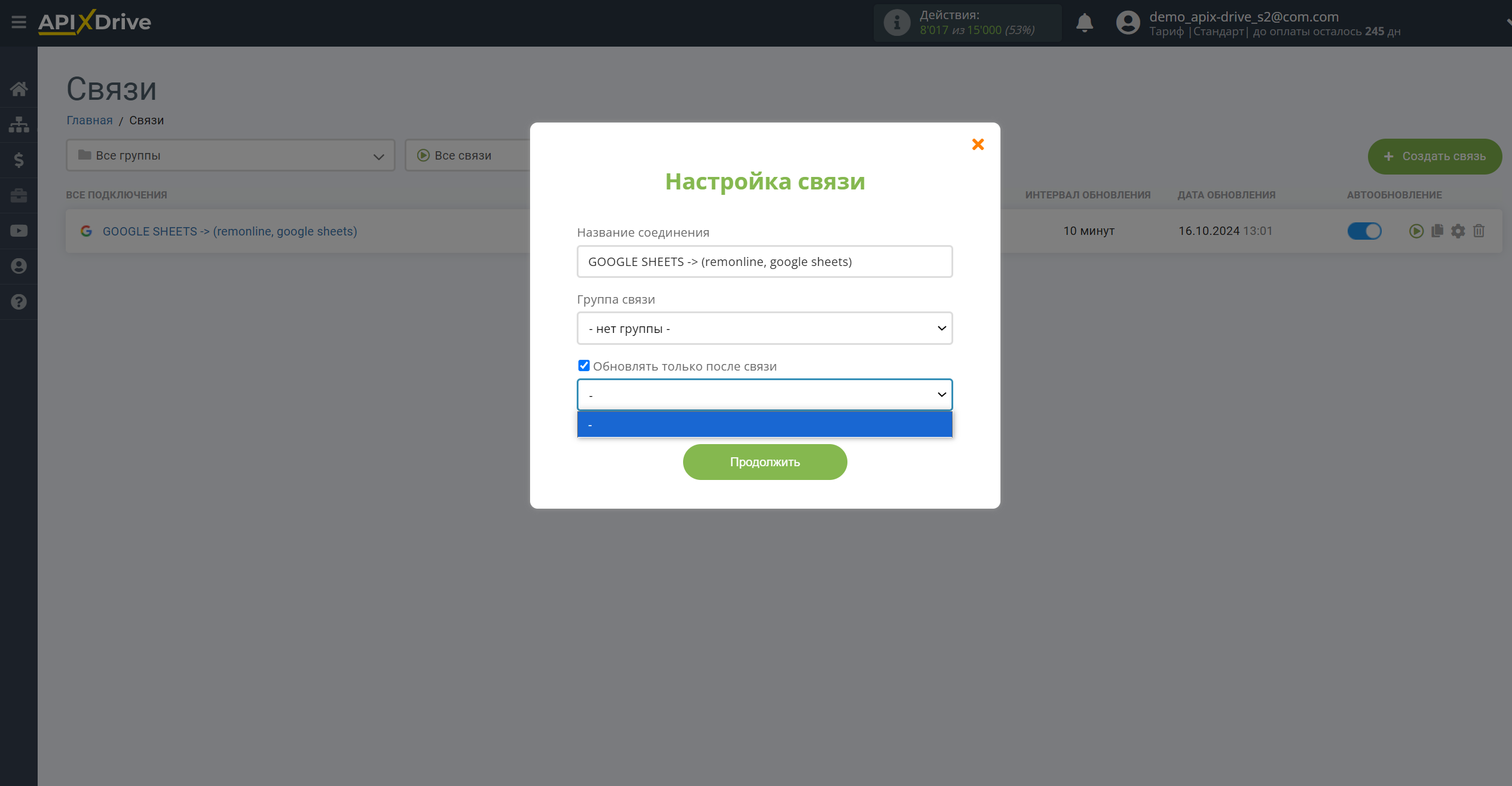Click the actions info icon

pyautogui.click(x=896, y=23)
